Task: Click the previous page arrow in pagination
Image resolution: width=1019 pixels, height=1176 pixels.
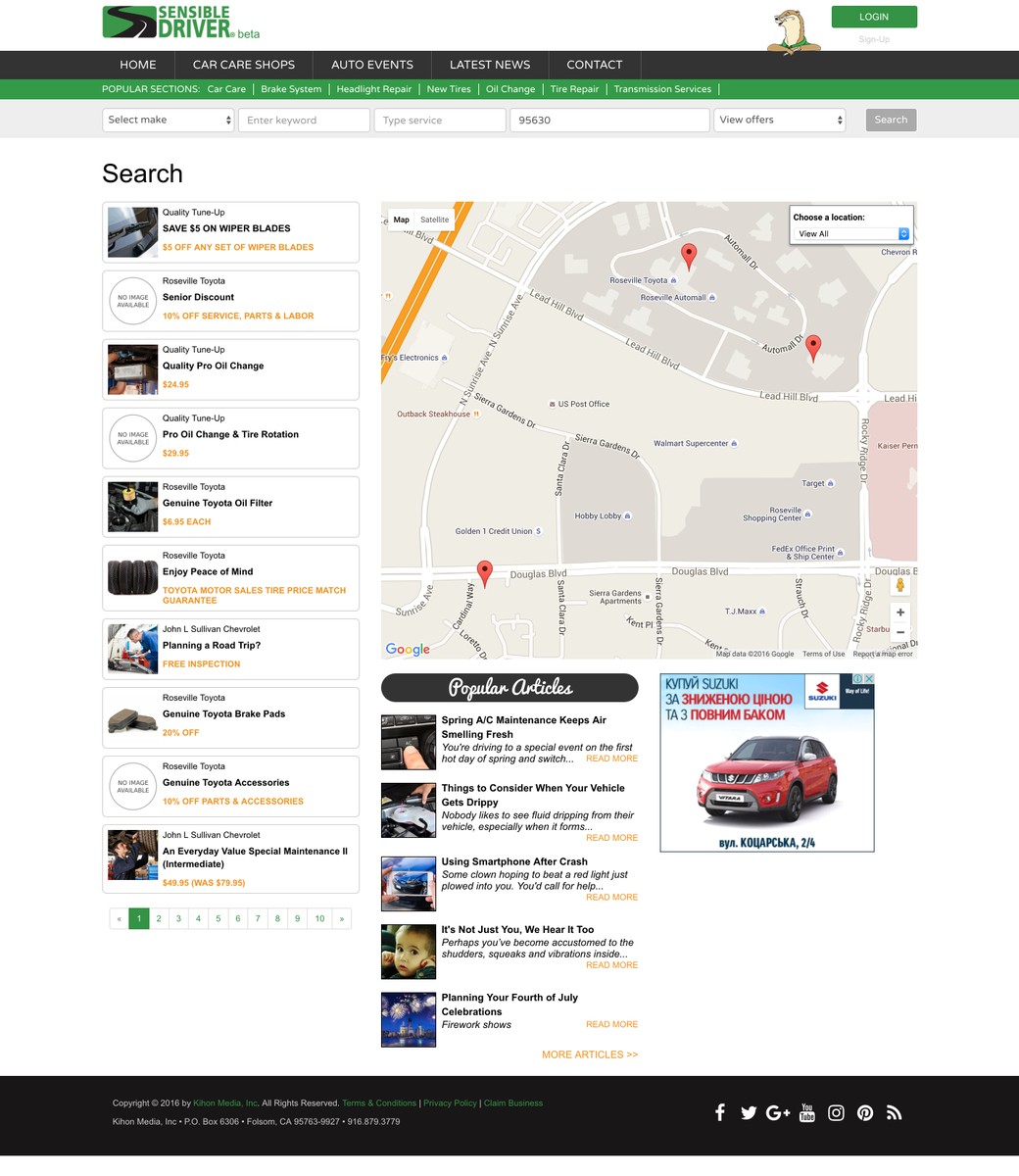Action: coord(120,918)
